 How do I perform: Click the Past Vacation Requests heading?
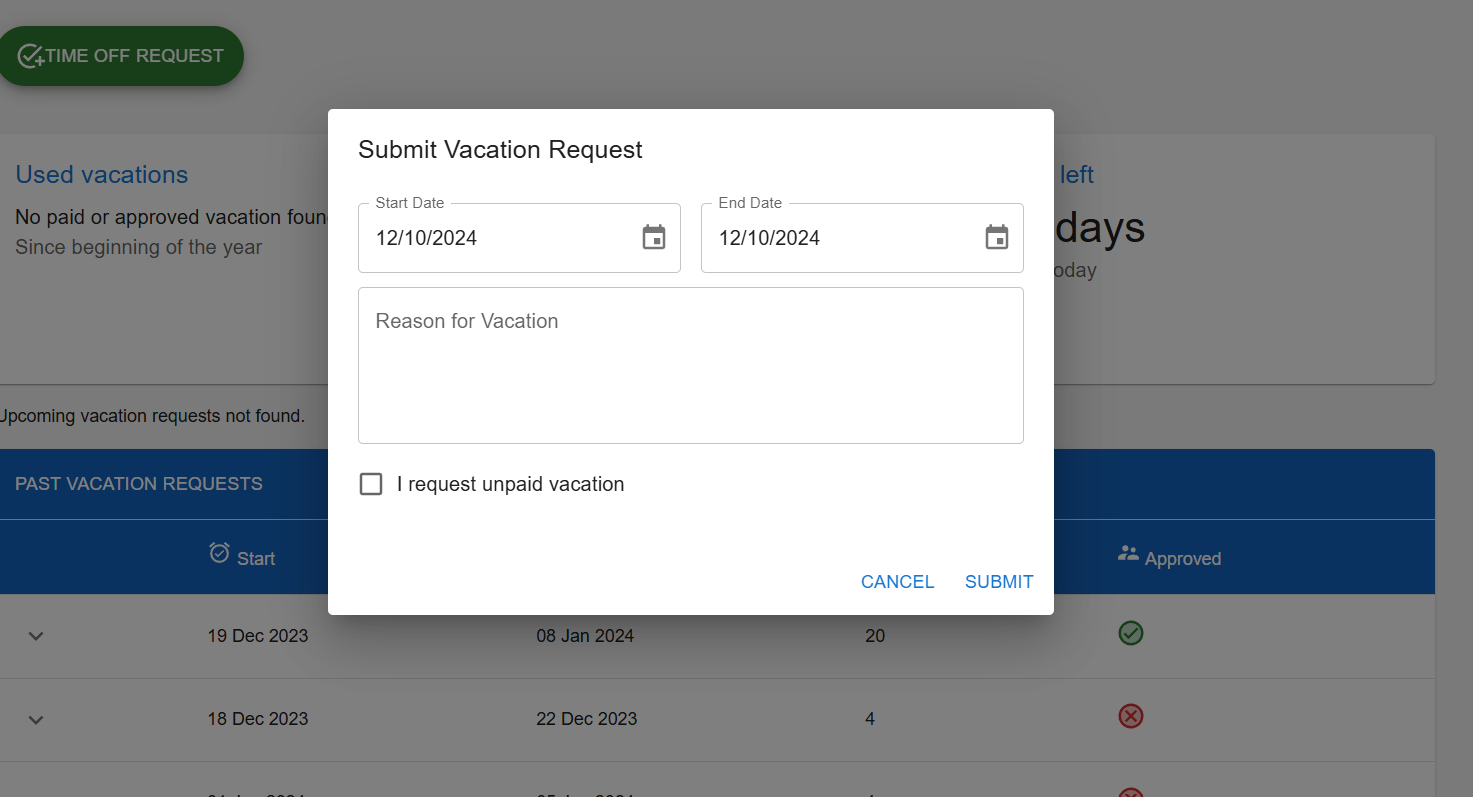(139, 484)
